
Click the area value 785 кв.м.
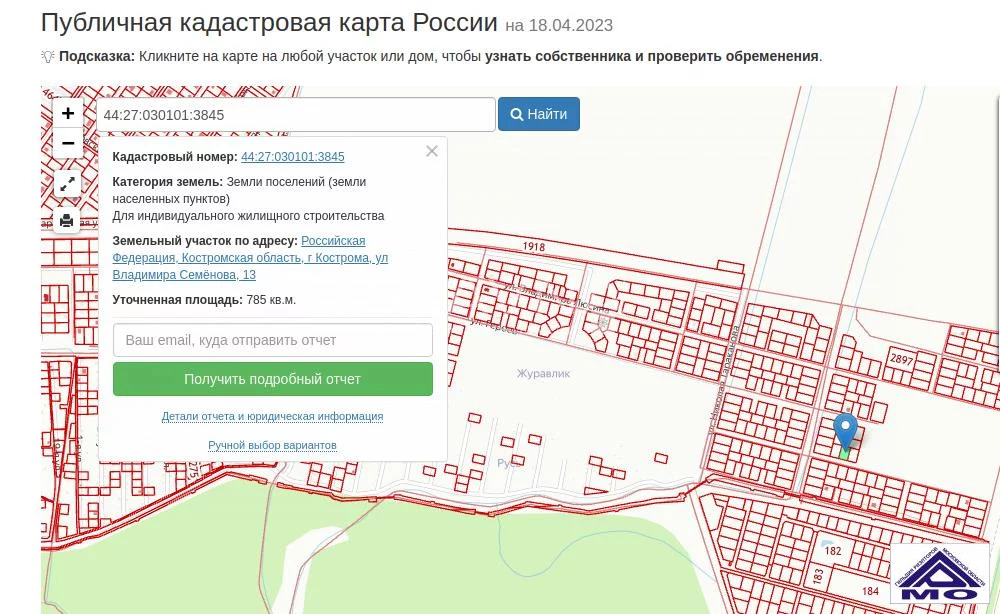(x=271, y=300)
